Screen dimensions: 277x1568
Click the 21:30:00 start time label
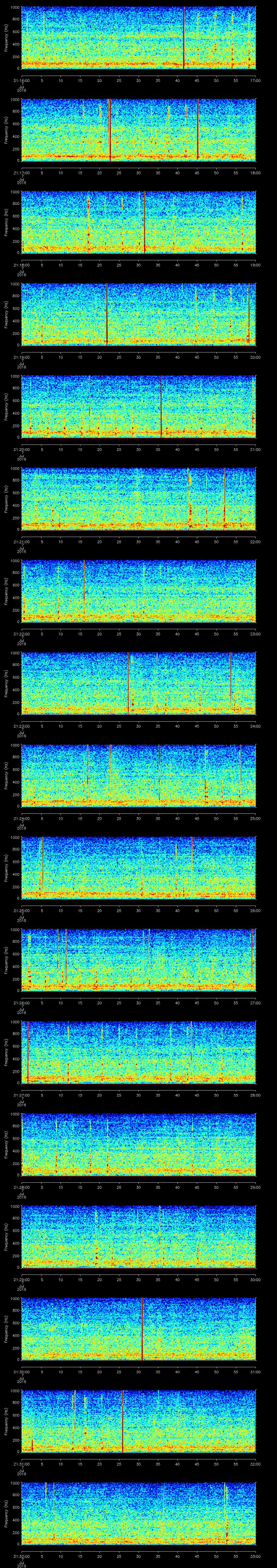pyautogui.click(x=21, y=1372)
